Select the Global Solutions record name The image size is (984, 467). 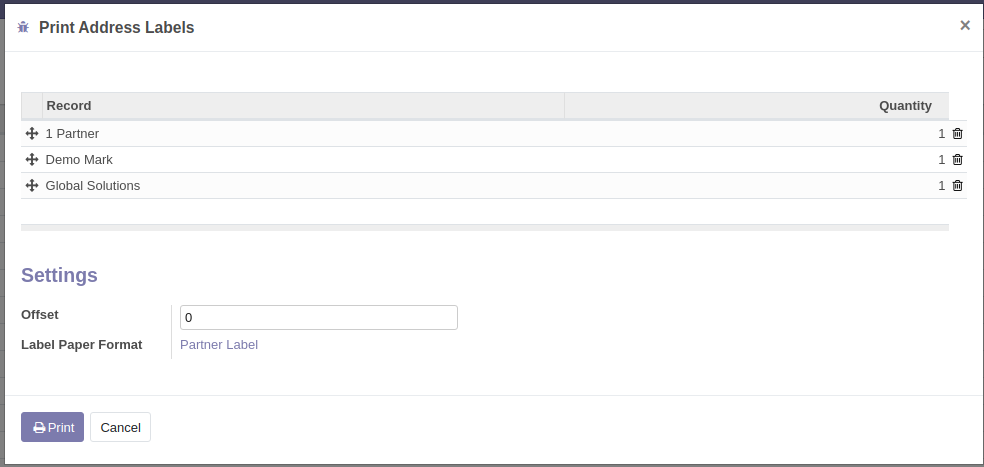click(93, 186)
